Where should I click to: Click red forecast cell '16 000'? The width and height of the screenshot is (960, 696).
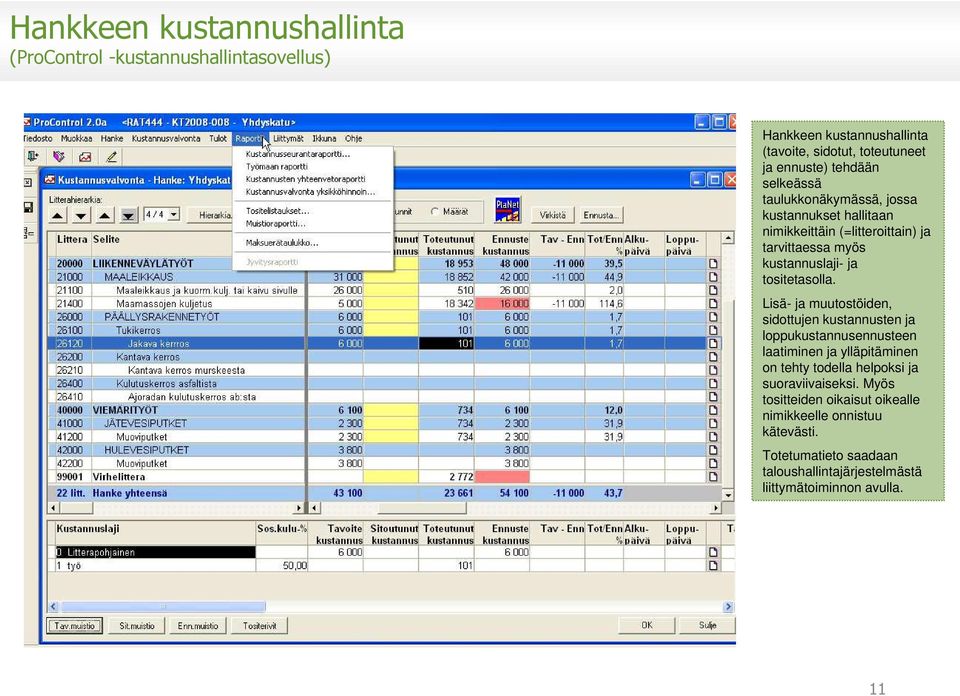[x=502, y=304]
